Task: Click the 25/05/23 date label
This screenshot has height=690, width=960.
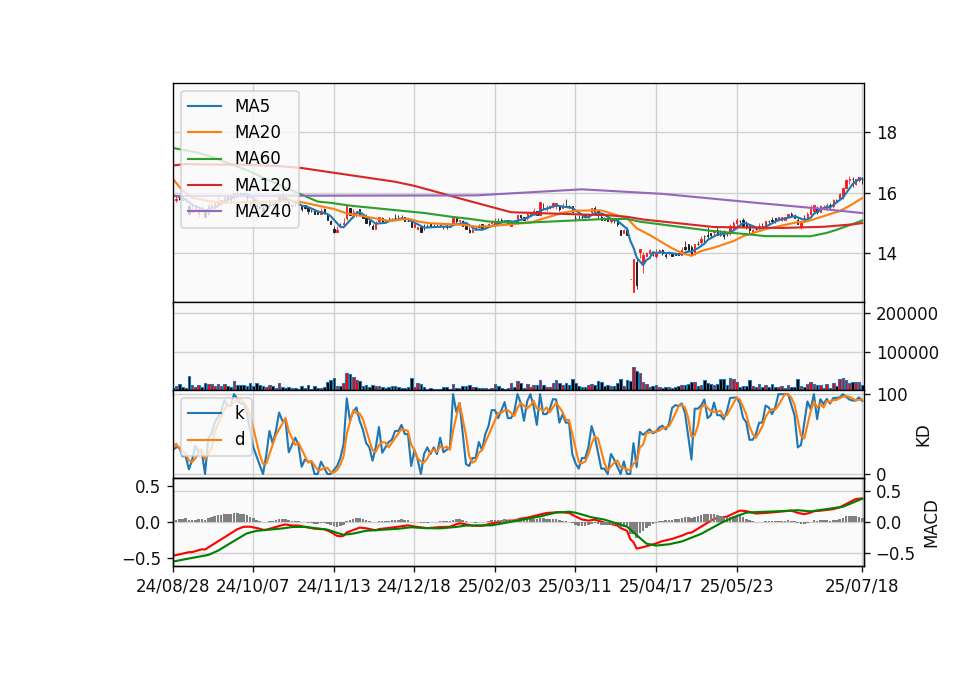Action: (x=737, y=586)
